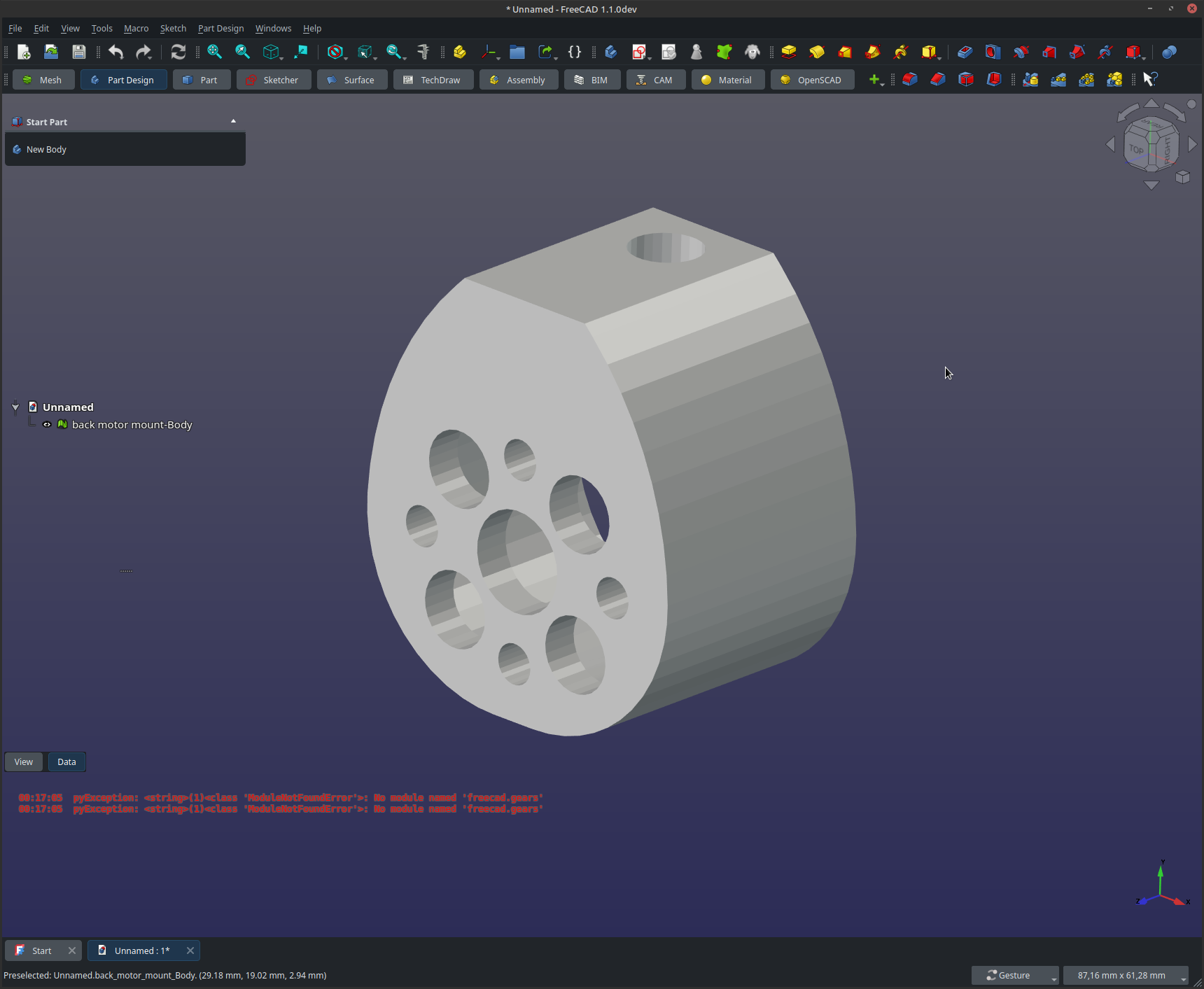
Task: Click the Measure caliper tool
Action: click(423, 52)
